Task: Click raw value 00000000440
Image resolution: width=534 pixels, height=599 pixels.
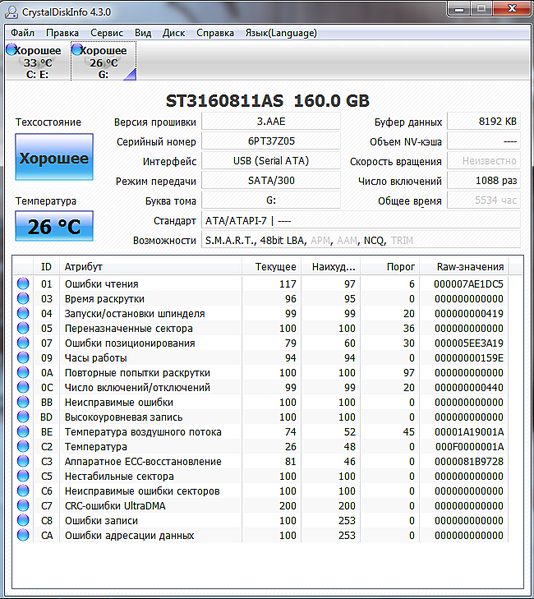Action: tap(468, 388)
